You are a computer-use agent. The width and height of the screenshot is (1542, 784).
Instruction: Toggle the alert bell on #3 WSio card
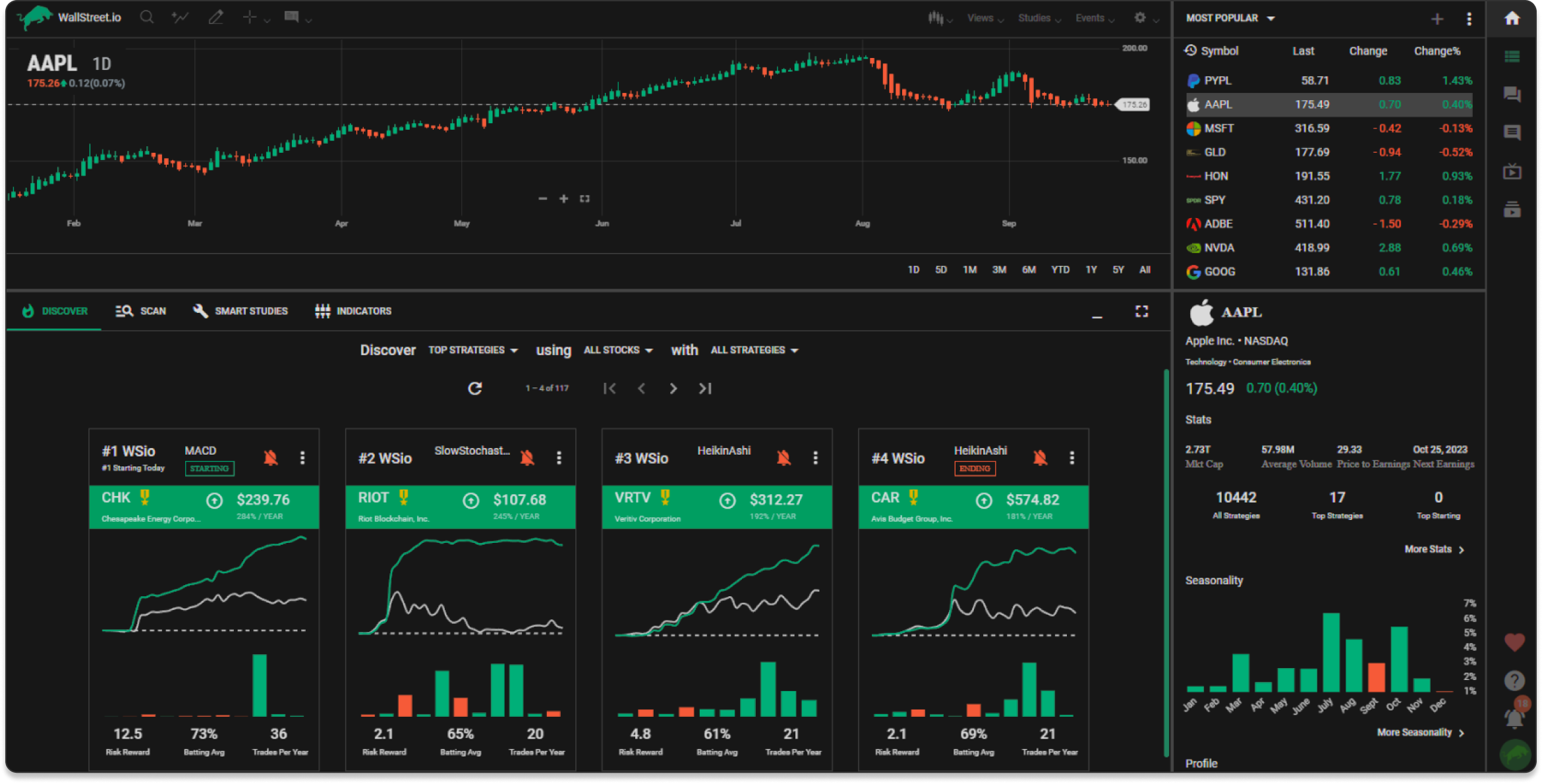784,458
